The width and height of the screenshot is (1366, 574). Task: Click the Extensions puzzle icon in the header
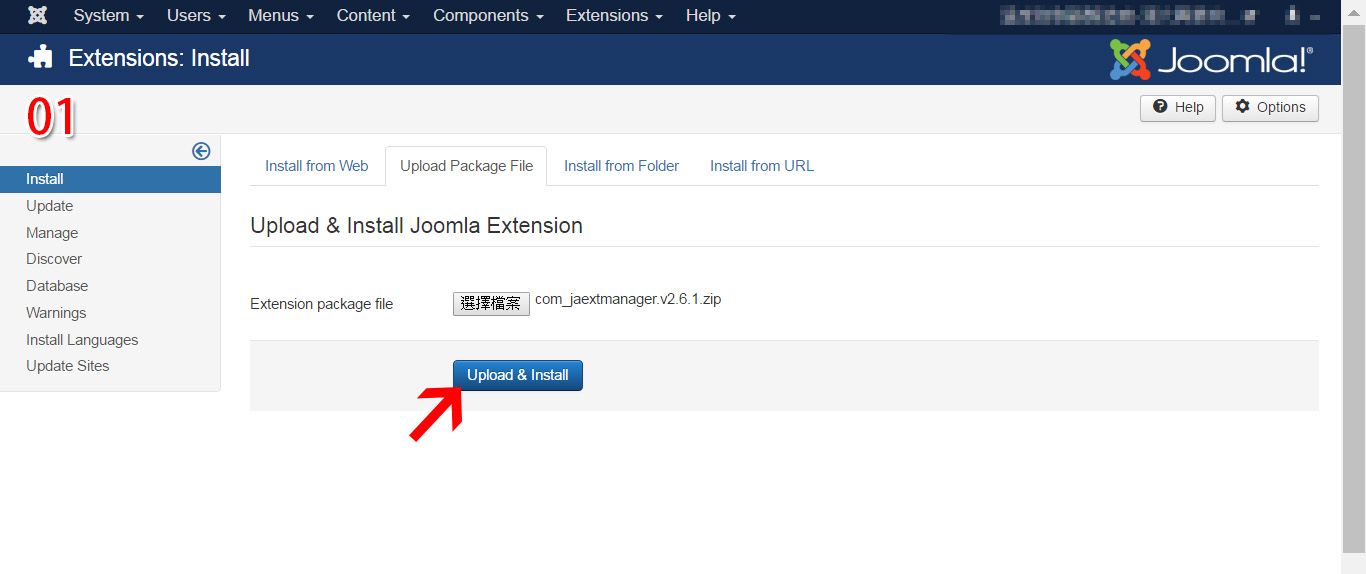click(40, 58)
